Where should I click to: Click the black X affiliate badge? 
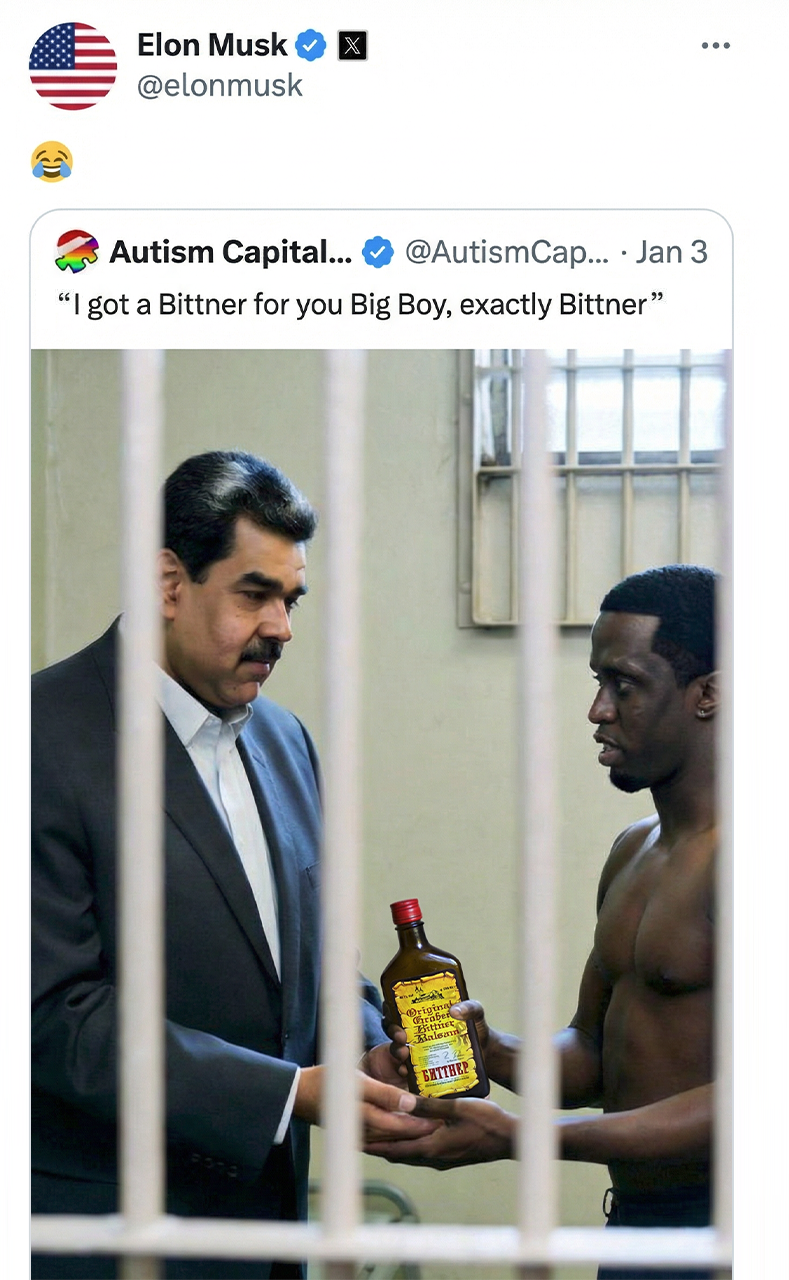[x=352, y=45]
